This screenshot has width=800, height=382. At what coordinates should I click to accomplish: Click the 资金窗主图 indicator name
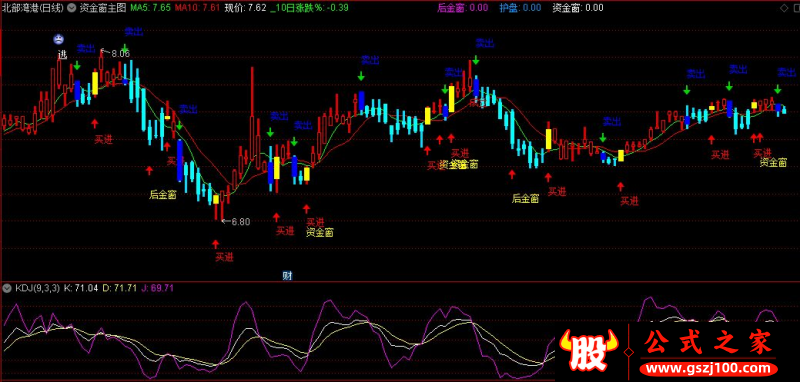pyautogui.click(x=102, y=8)
